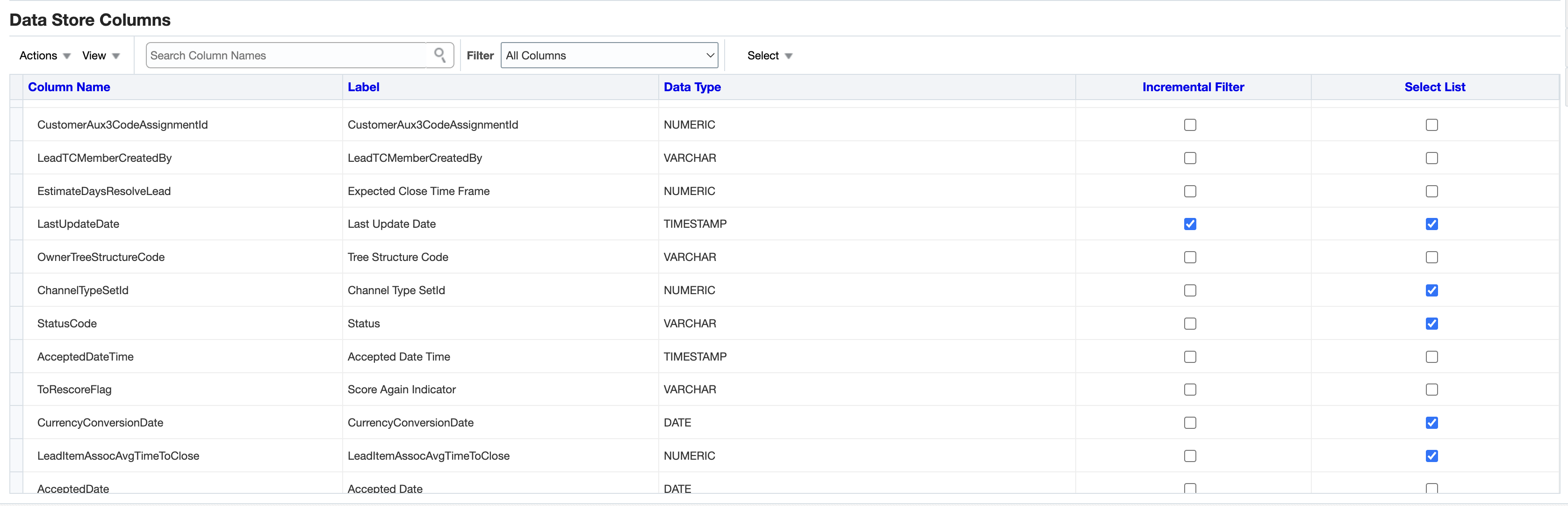Toggle the StatusCode Select List checkbox

tap(1432, 323)
